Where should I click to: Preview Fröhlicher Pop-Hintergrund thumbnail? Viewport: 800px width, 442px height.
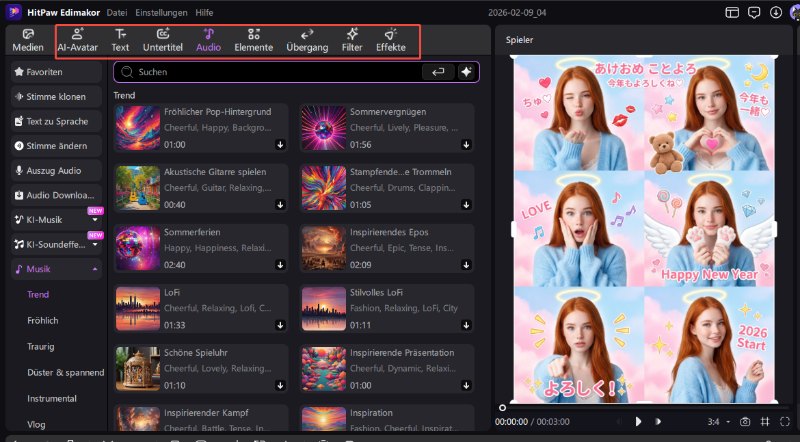click(138, 128)
